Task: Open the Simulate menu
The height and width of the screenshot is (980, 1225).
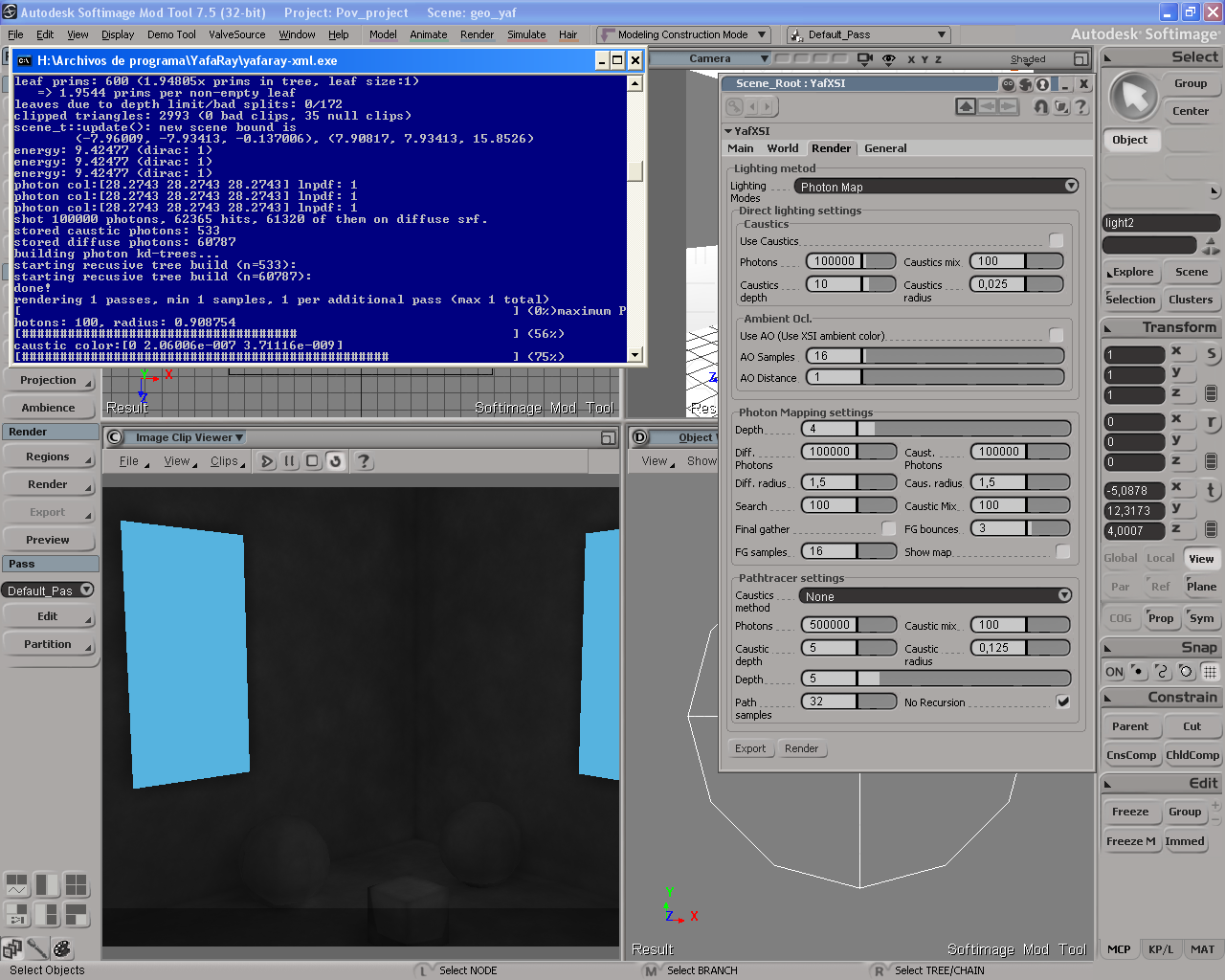Action: point(526,34)
